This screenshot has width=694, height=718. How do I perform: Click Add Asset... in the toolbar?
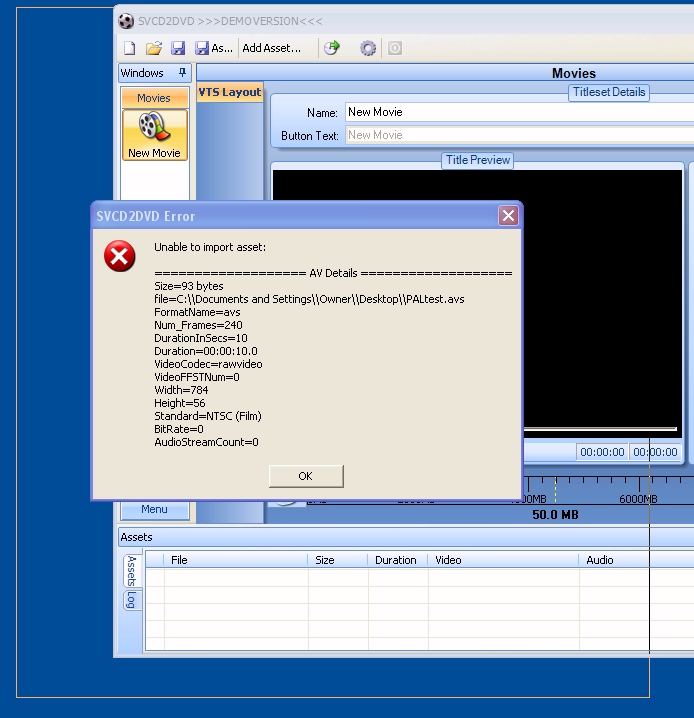[271, 48]
